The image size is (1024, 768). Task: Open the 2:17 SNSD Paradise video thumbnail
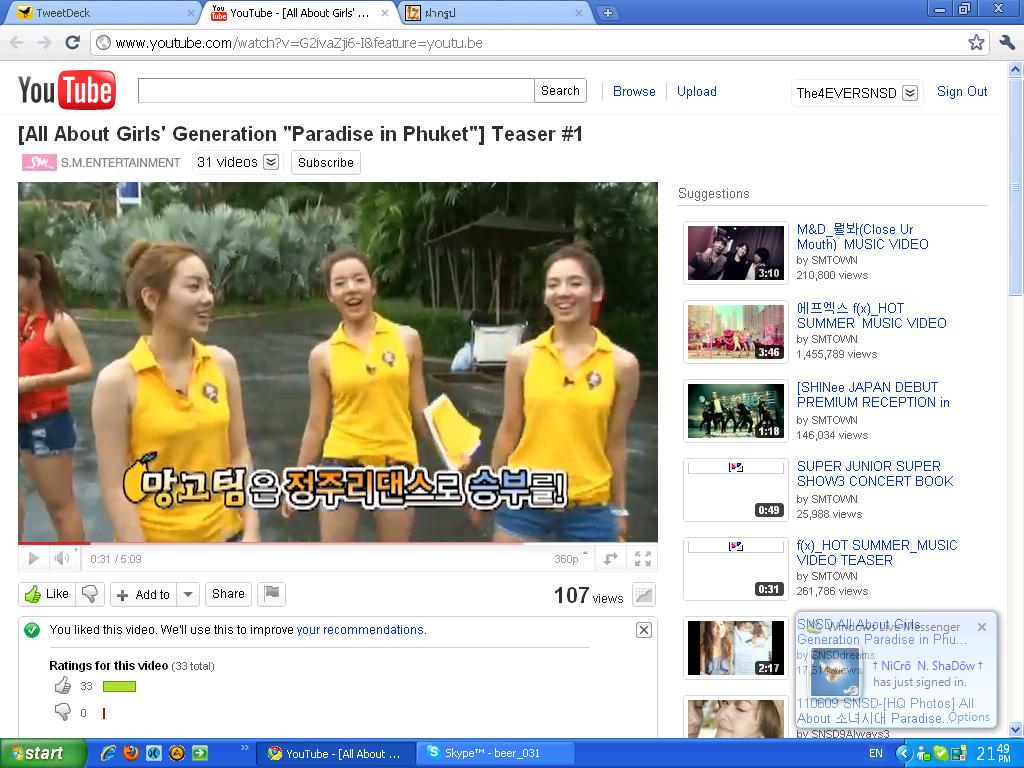[736, 648]
